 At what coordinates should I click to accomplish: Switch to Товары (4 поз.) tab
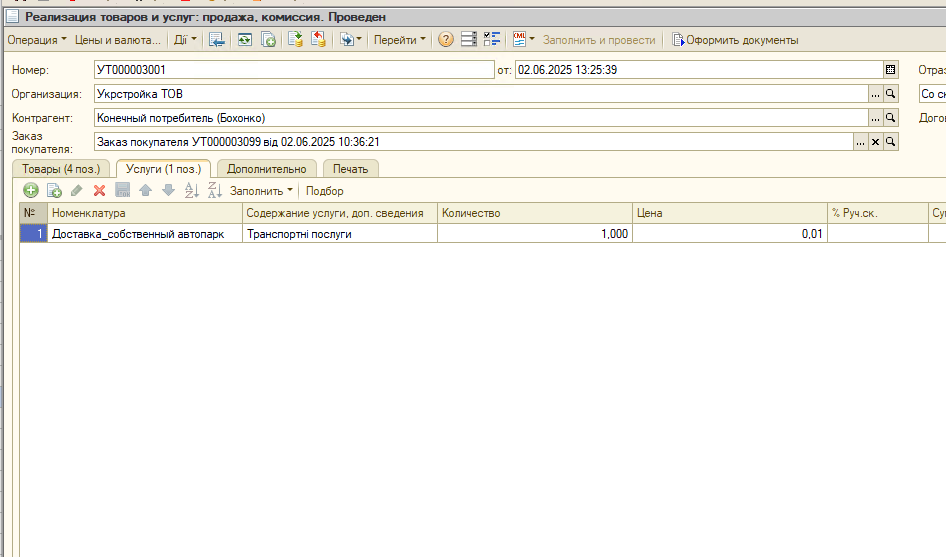[x=61, y=169]
